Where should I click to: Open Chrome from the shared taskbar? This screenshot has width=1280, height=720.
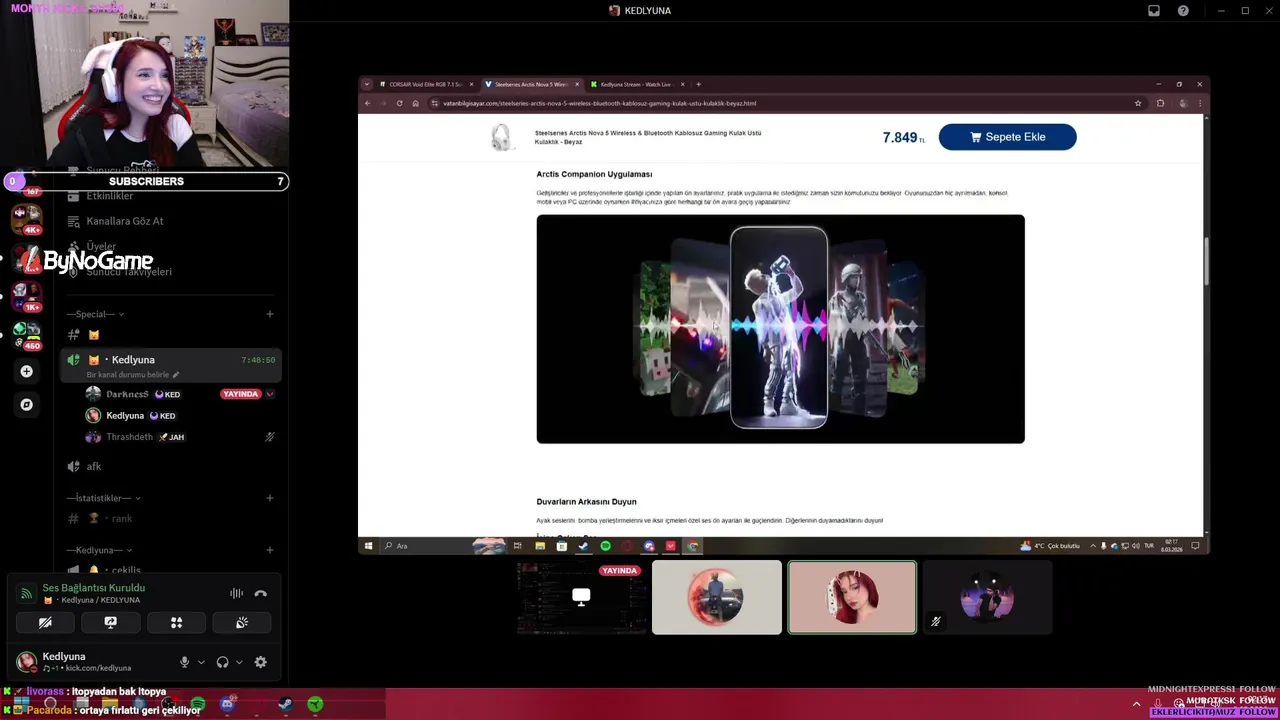click(693, 546)
